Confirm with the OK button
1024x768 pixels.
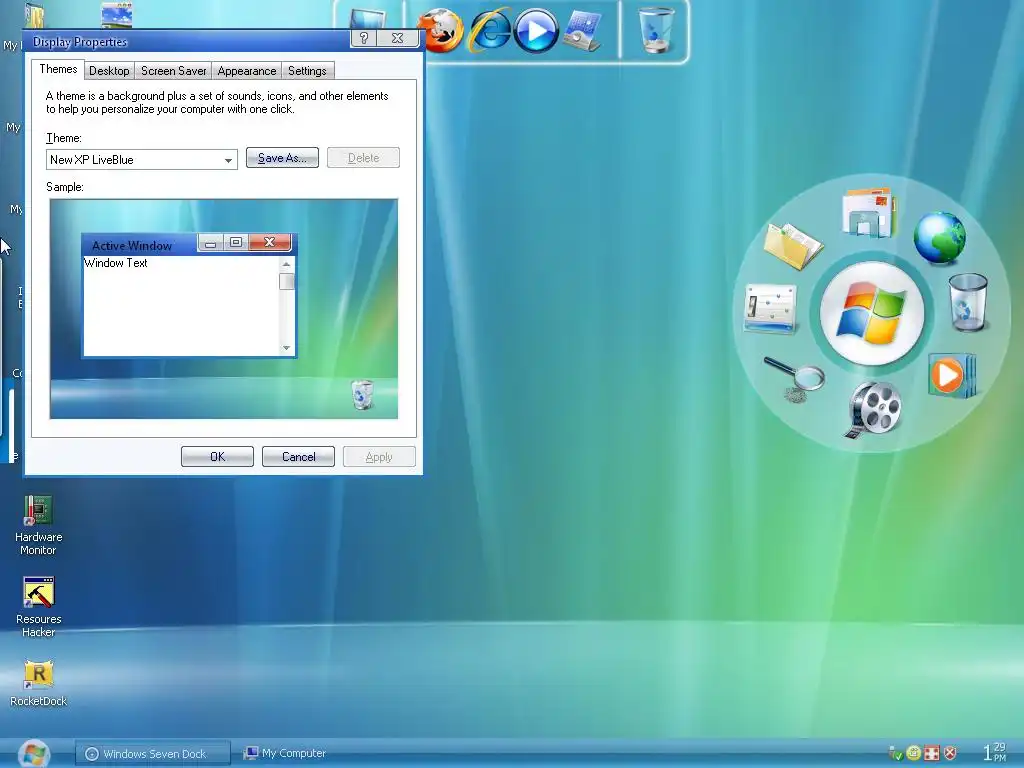(217, 456)
